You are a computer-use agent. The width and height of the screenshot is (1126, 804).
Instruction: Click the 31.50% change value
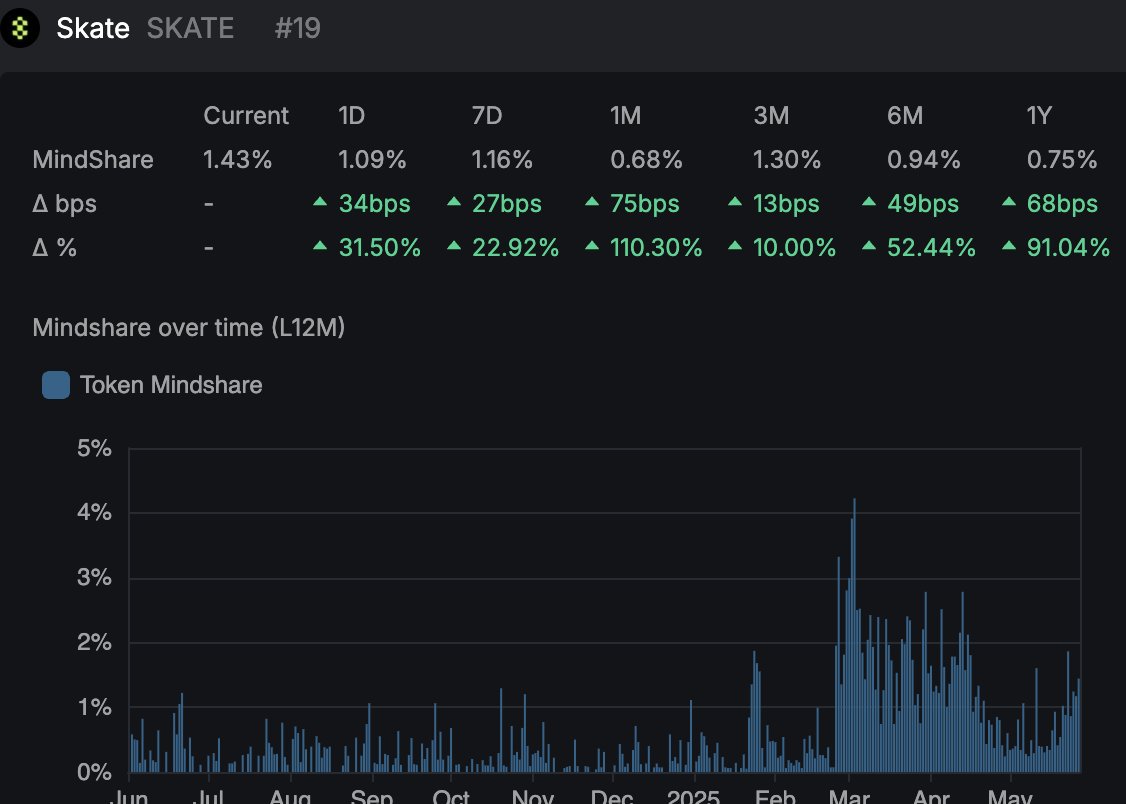point(380,248)
